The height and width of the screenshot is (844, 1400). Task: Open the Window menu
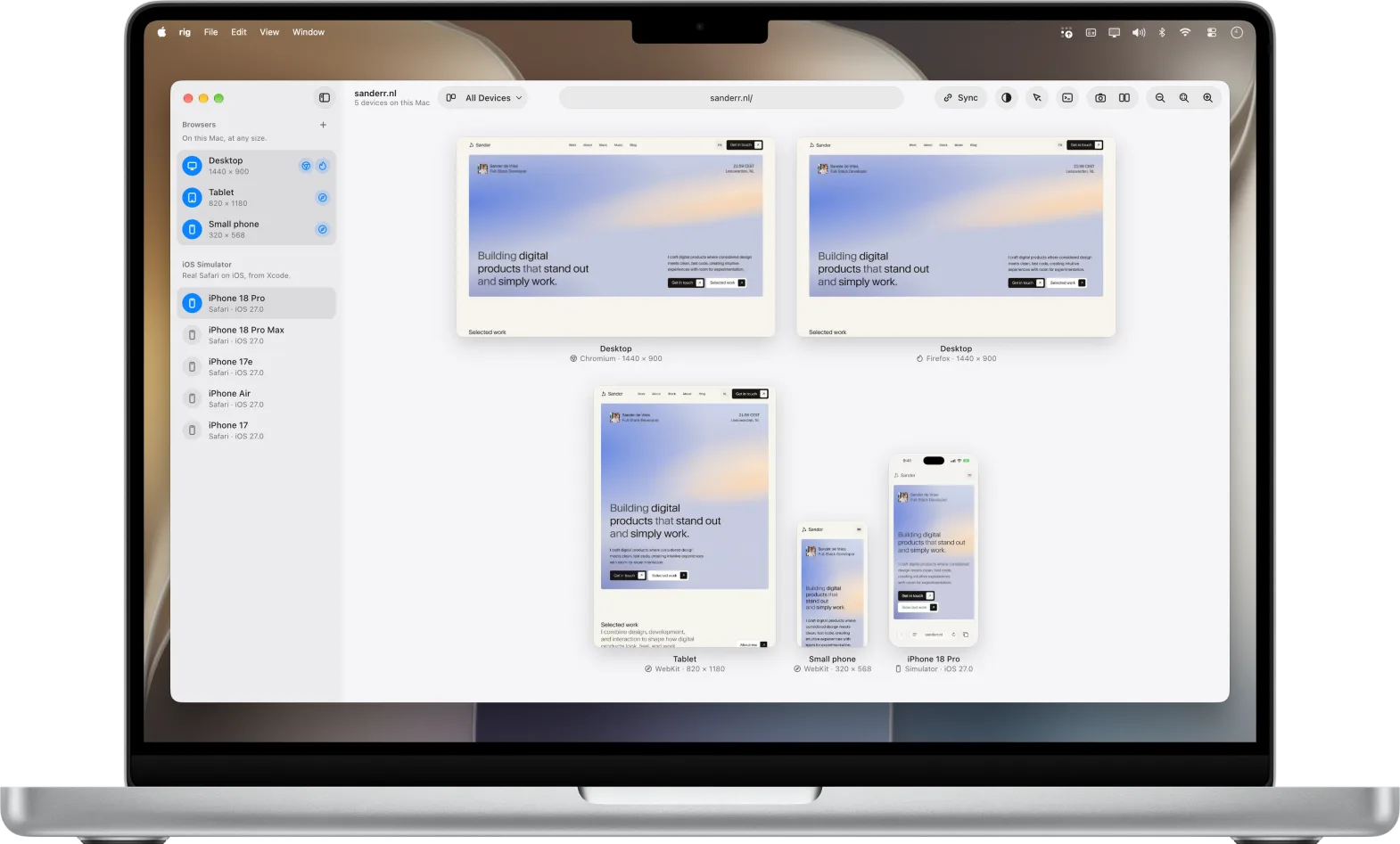coord(309,32)
